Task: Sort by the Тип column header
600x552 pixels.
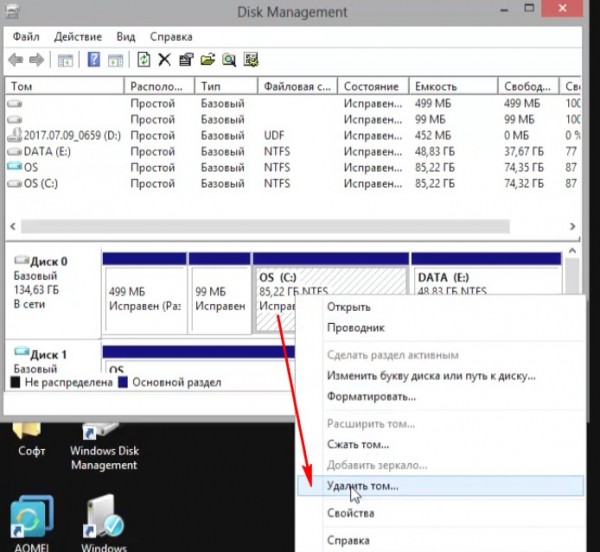Action: tap(226, 86)
